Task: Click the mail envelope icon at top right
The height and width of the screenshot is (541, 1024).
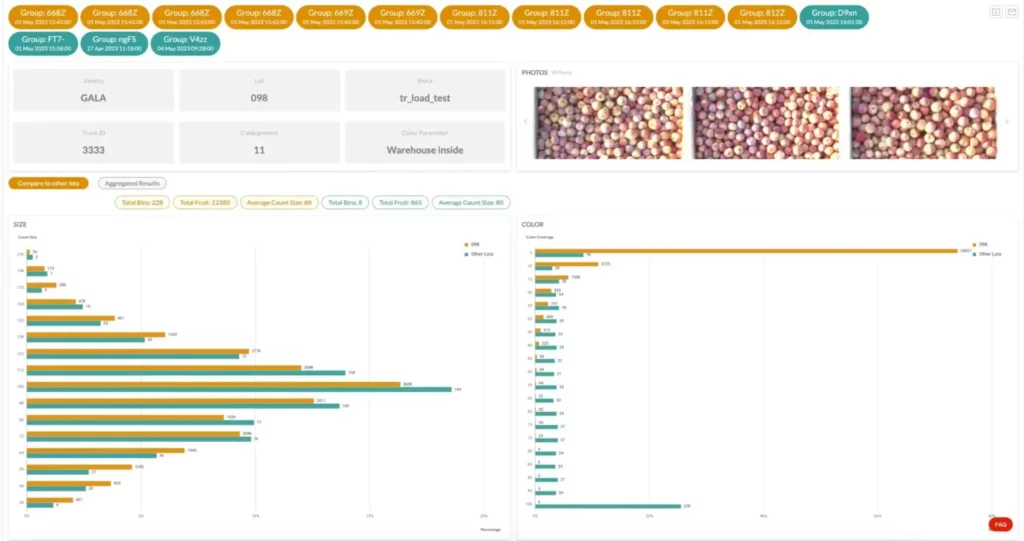Action: (1011, 11)
